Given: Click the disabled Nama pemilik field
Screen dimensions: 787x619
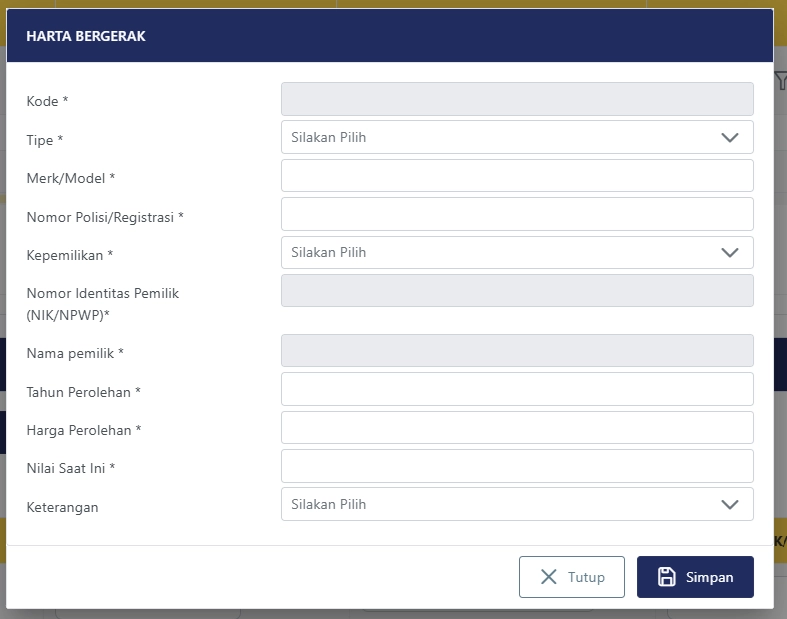Looking at the screenshot, I should click(516, 351).
